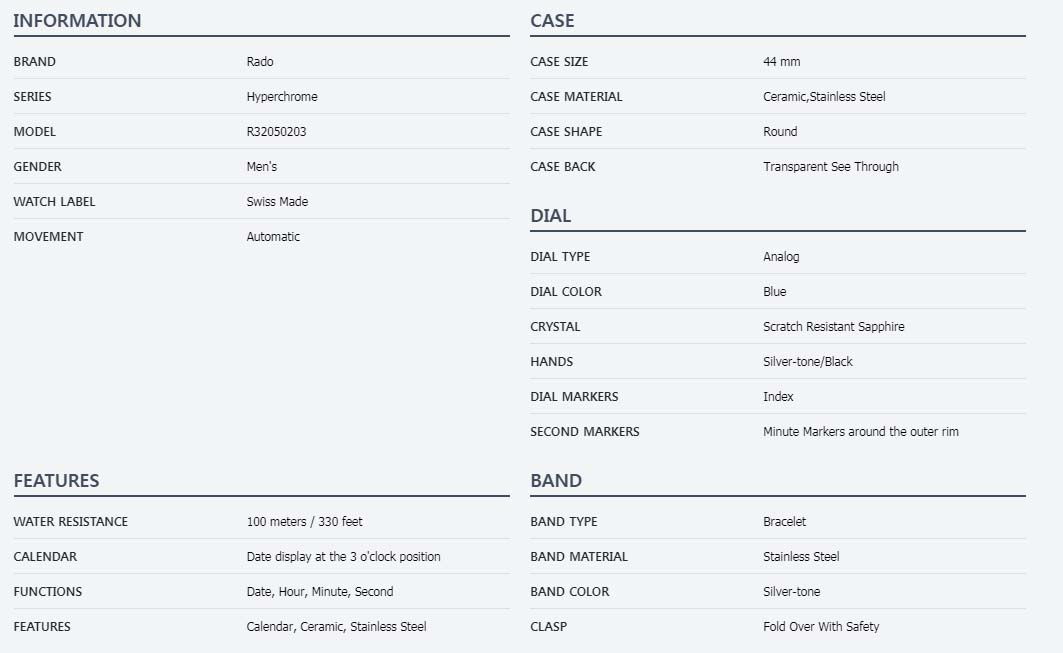Click Scratch Resistant Sapphire crystal value
This screenshot has height=653, width=1063.
(x=834, y=327)
